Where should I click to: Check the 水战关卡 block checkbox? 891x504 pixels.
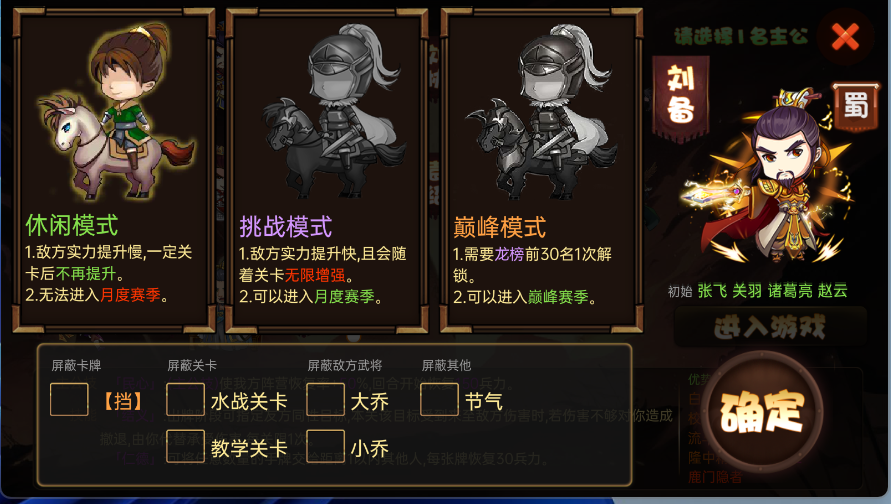(185, 399)
